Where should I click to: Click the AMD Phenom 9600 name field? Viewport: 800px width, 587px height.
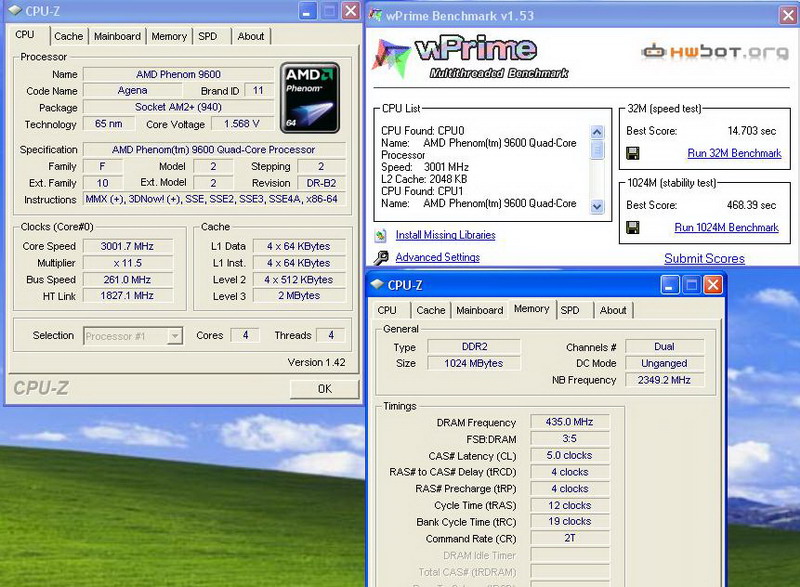coord(179,74)
